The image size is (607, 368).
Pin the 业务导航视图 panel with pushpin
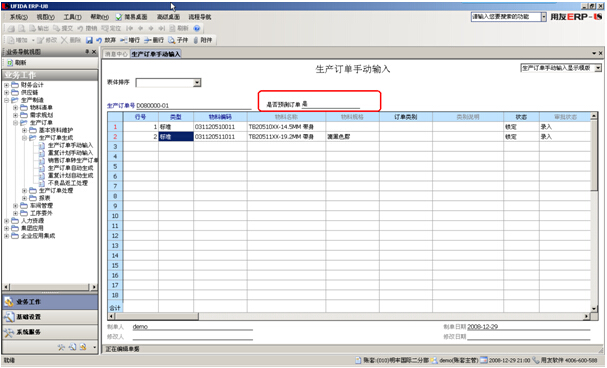[87, 51]
